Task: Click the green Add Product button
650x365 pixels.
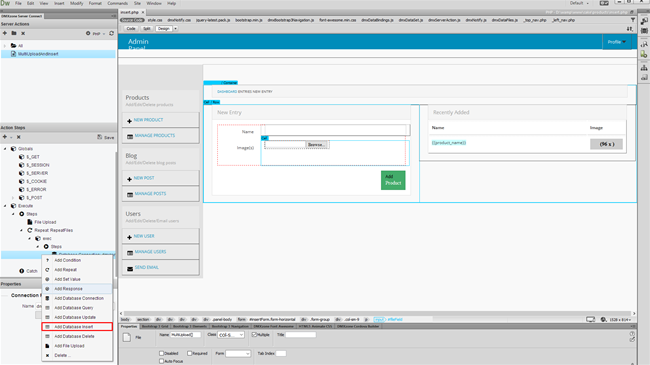Action: point(393,180)
